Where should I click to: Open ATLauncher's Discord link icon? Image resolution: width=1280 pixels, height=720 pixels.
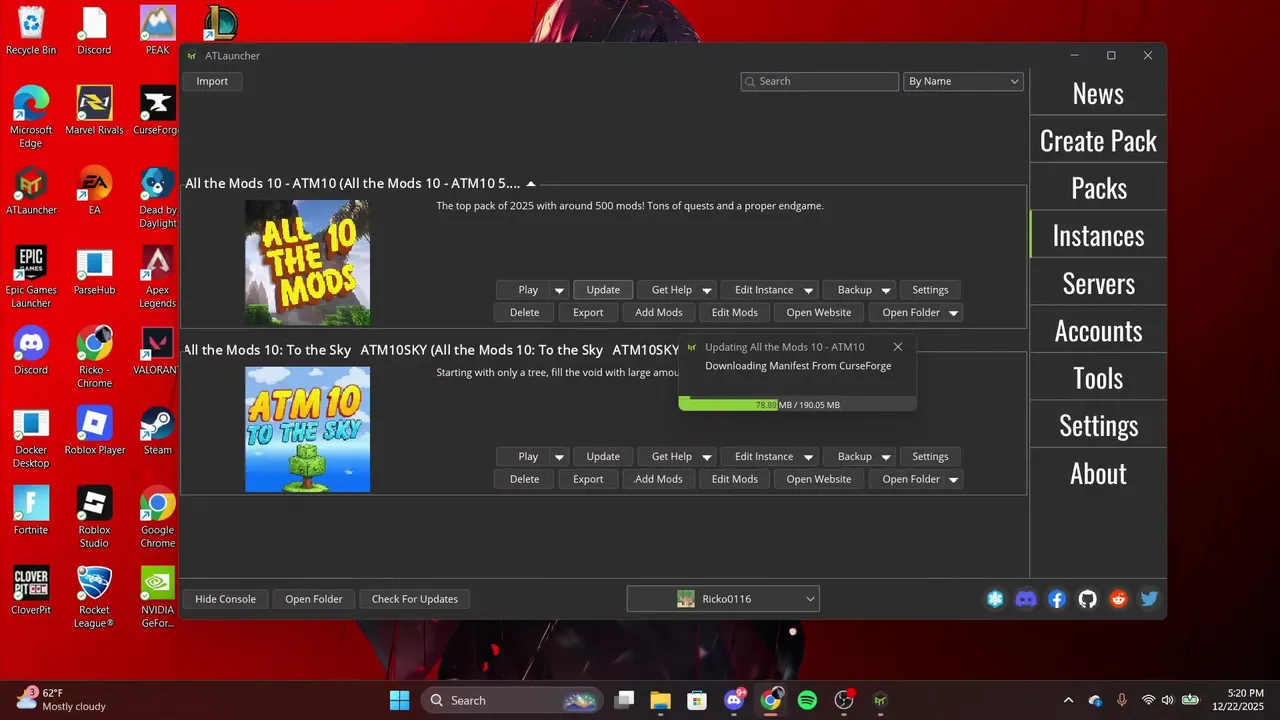pos(1026,599)
